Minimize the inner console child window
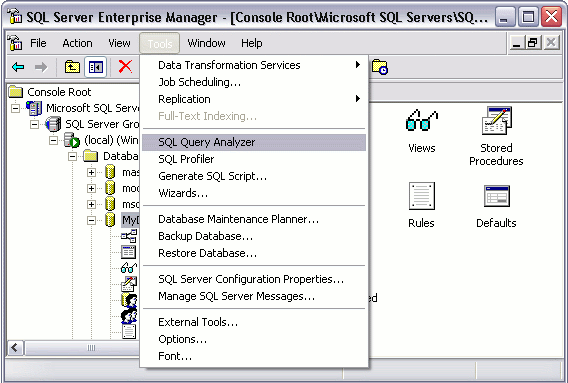Image resolution: width=568 pixels, height=383 pixels. 517,43
